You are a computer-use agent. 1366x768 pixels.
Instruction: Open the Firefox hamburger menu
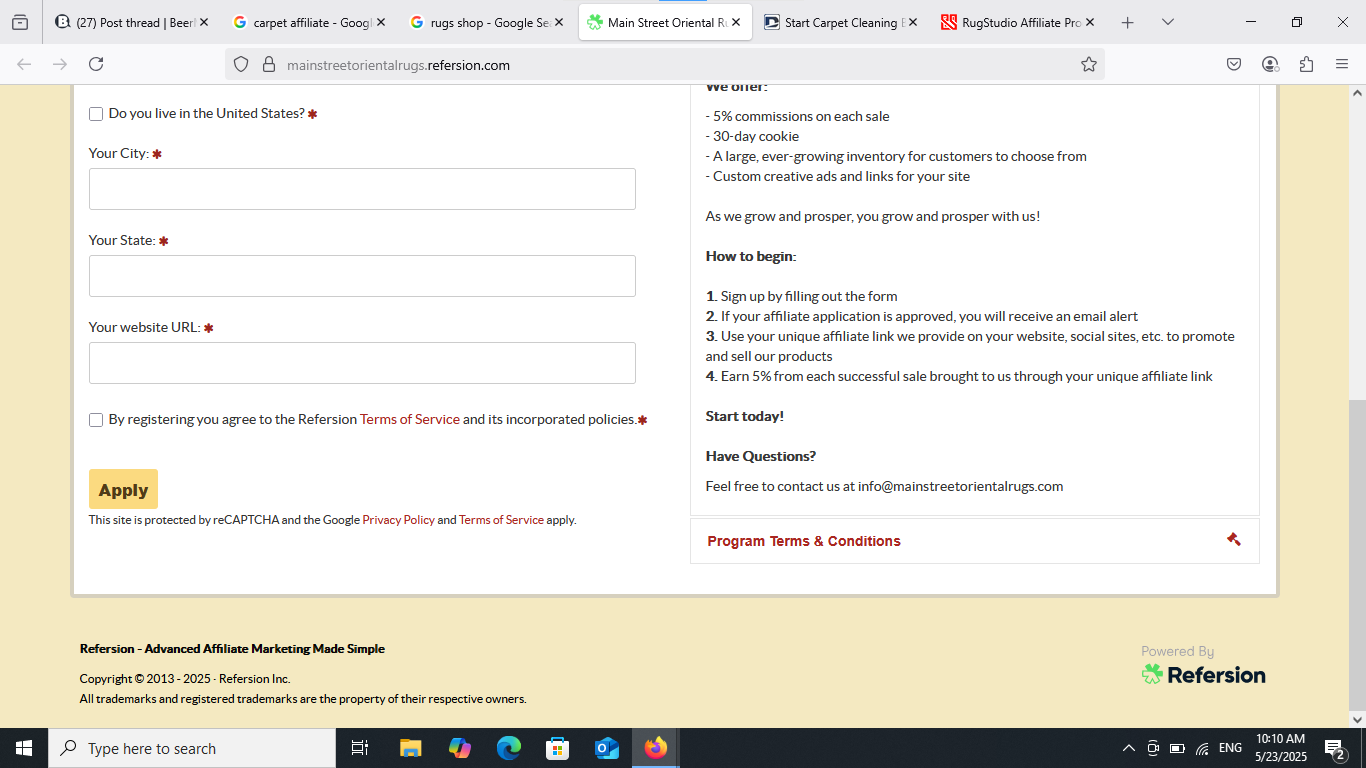tap(1342, 64)
